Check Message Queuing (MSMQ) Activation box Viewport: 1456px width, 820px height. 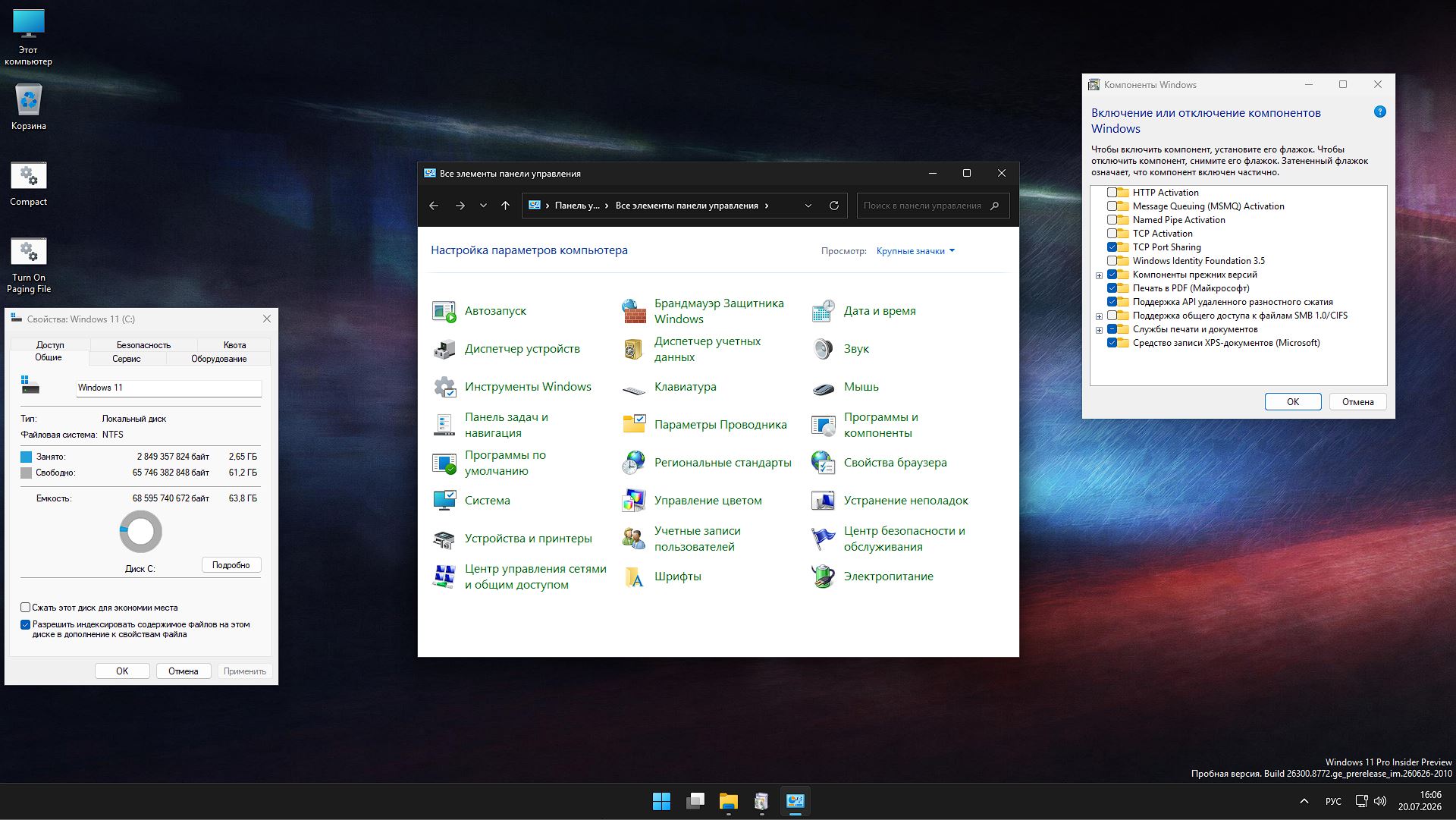coord(1112,206)
